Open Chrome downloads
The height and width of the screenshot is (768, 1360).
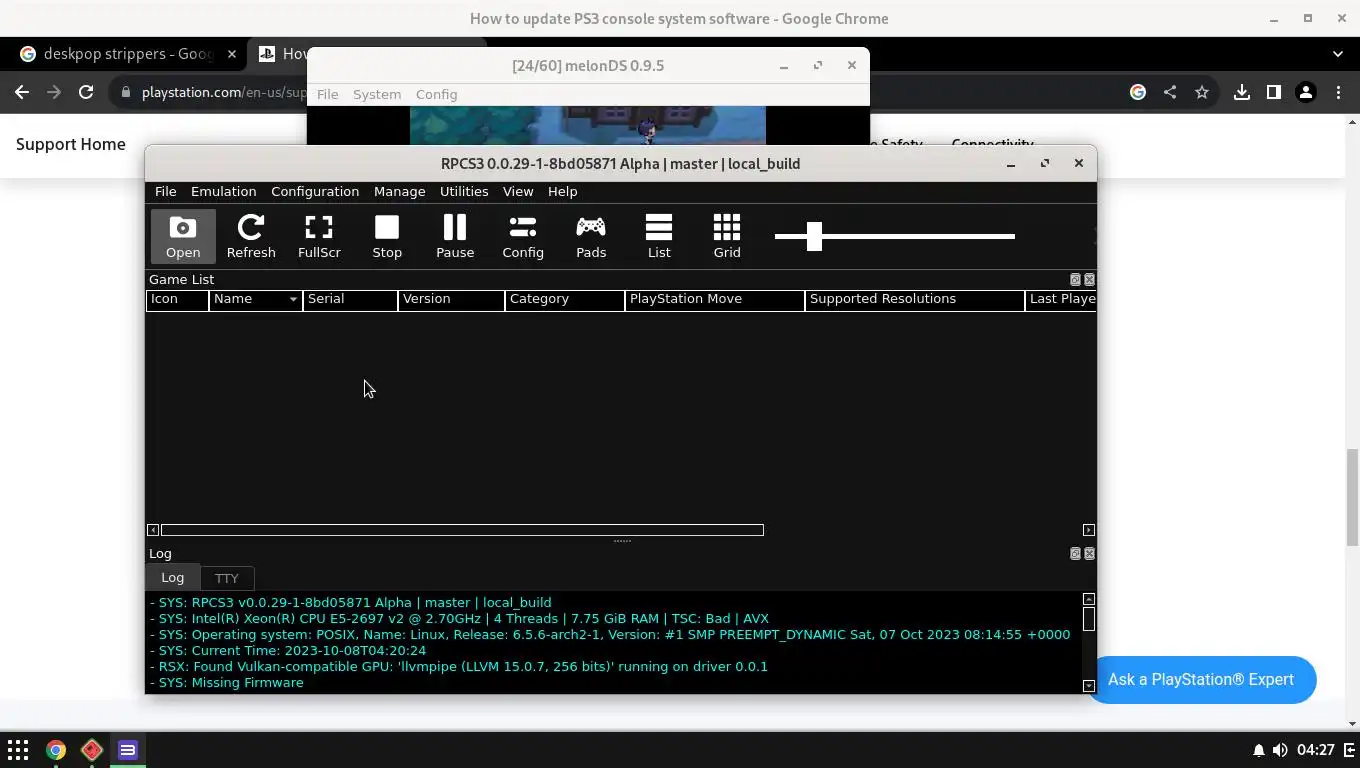point(1242,92)
